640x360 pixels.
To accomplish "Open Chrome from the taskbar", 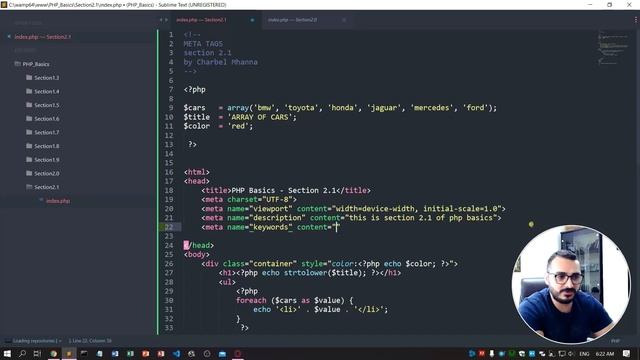I will tap(53, 353).
